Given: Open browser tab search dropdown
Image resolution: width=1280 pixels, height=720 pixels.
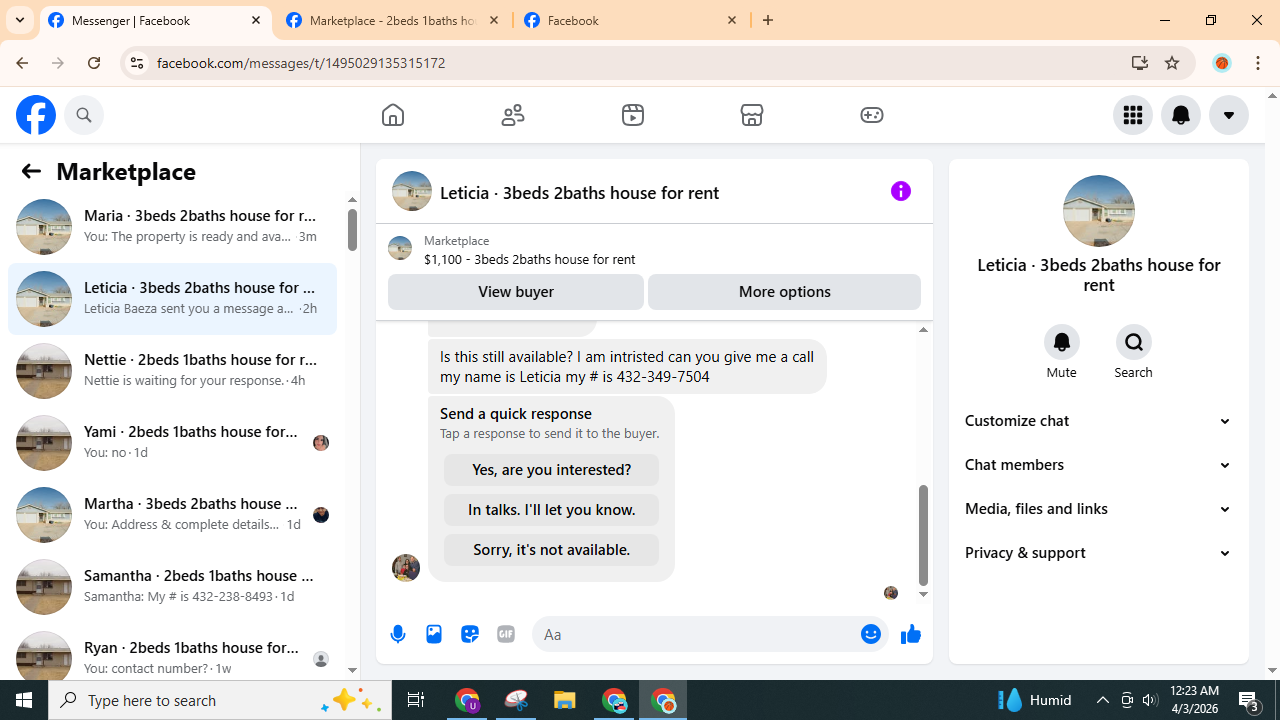Looking at the screenshot, I should [x=20, y=20].
